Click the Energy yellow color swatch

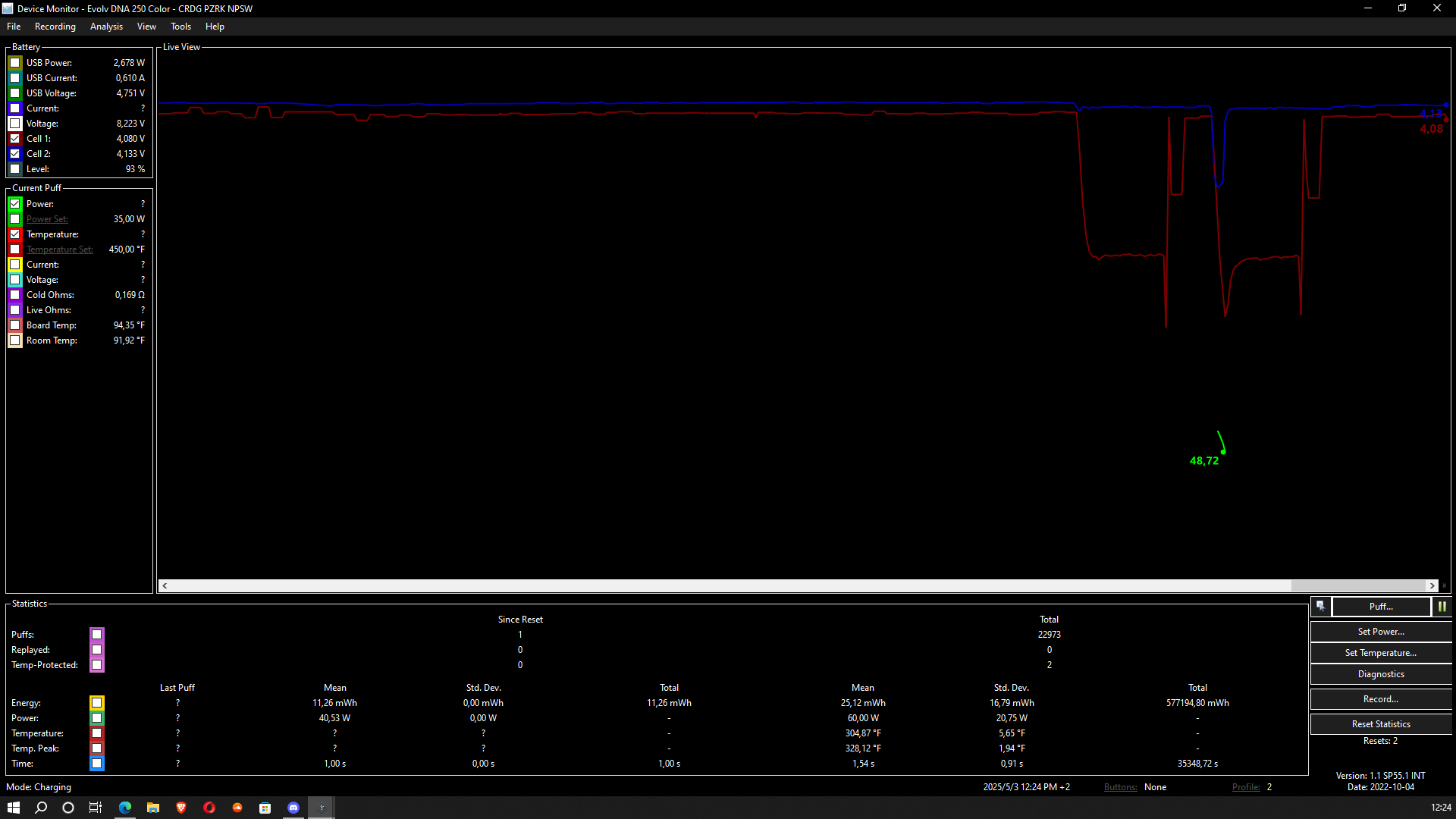(x=97, y=703)
